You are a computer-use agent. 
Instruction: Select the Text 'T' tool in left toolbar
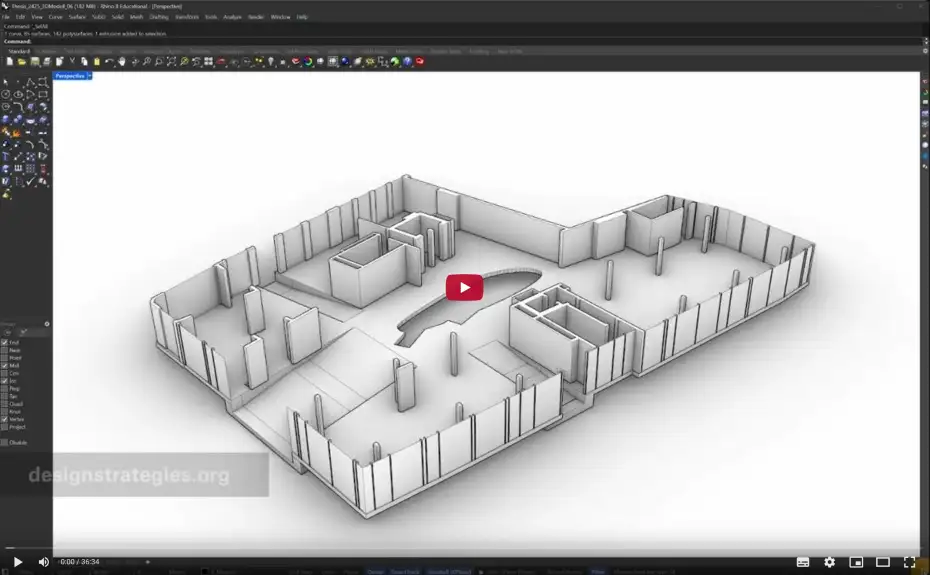(5, 156)
